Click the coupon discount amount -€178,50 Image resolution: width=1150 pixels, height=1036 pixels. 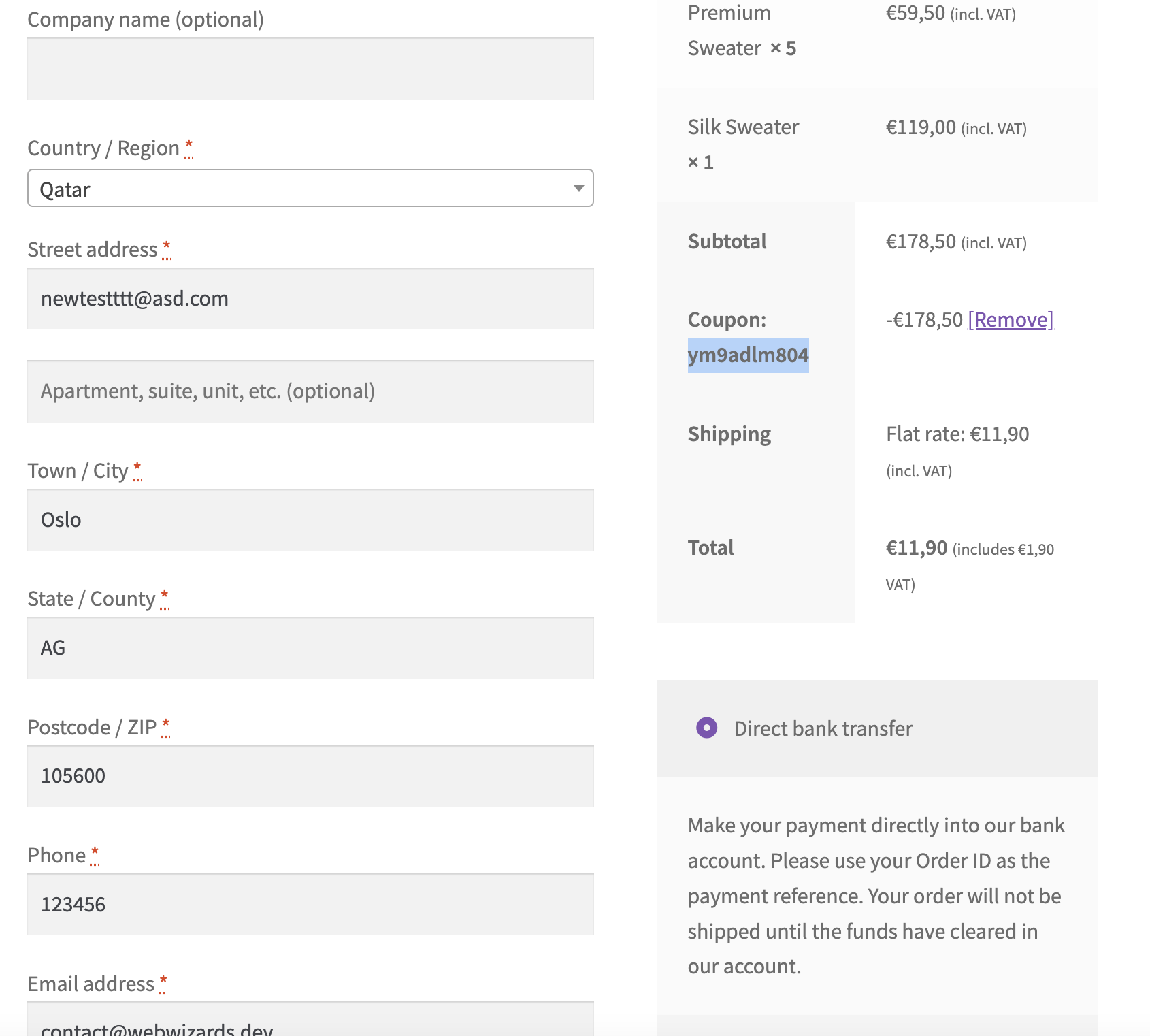[924, 319]
